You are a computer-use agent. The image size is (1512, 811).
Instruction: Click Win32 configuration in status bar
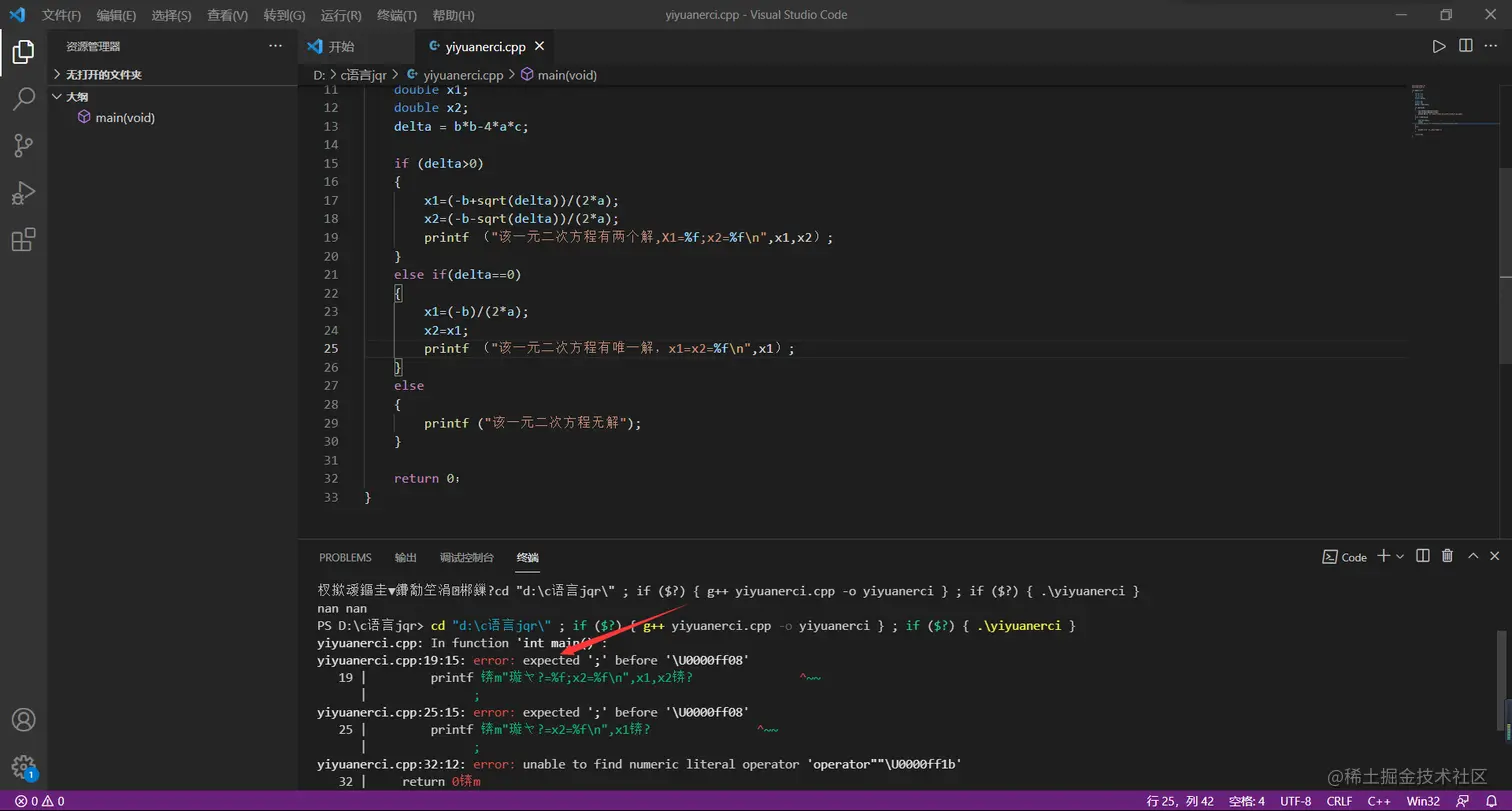(1423, 801)
